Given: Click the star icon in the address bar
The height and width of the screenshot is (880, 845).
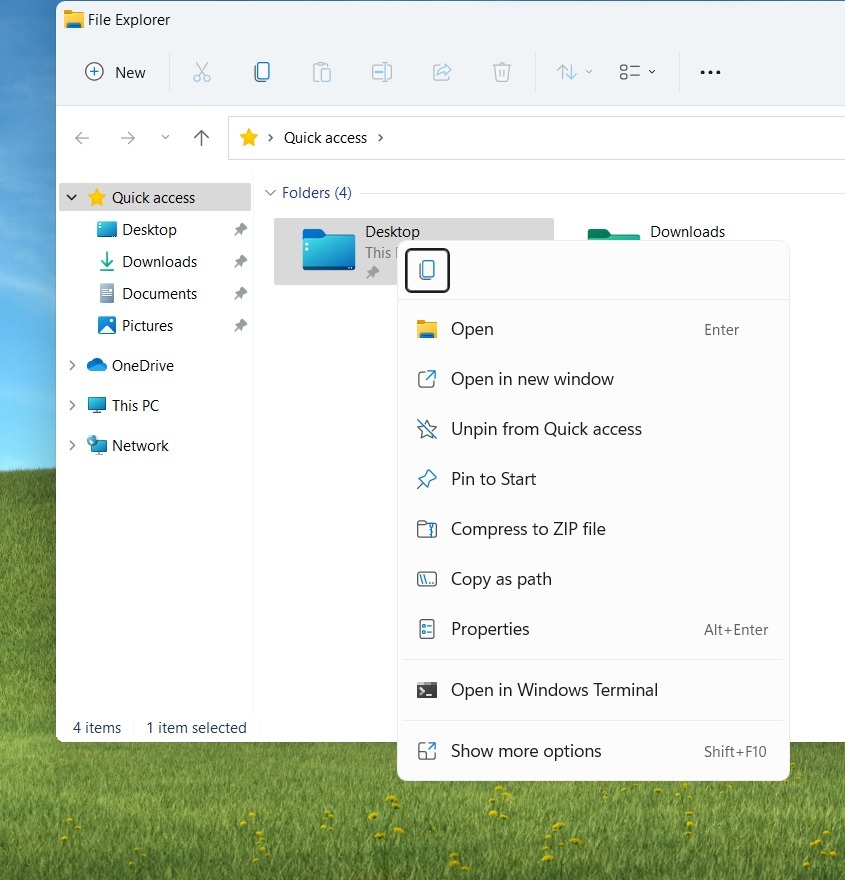Looking at the screenshot, I should click(x=249, y=138).
